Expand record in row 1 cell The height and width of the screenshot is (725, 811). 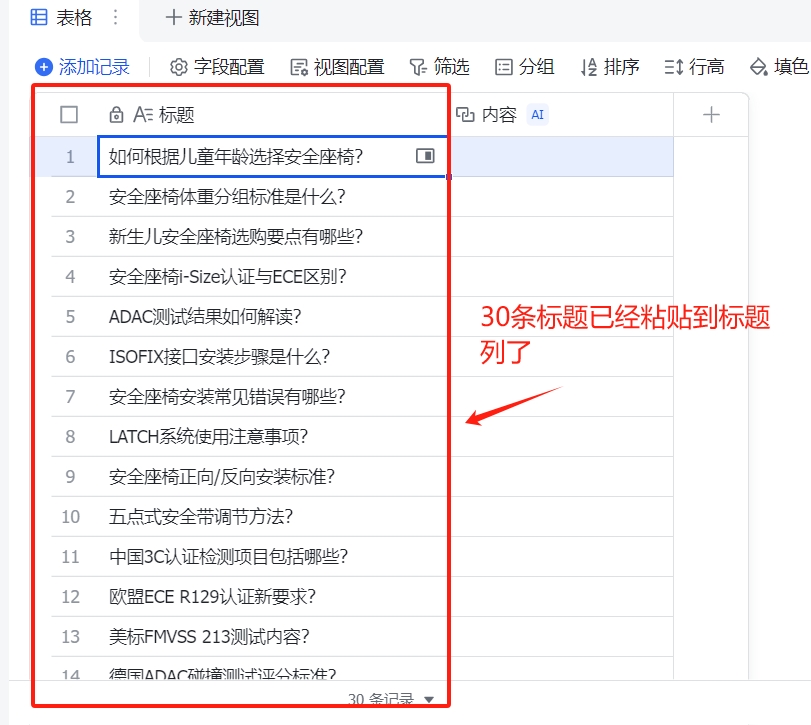pos(425,156)
